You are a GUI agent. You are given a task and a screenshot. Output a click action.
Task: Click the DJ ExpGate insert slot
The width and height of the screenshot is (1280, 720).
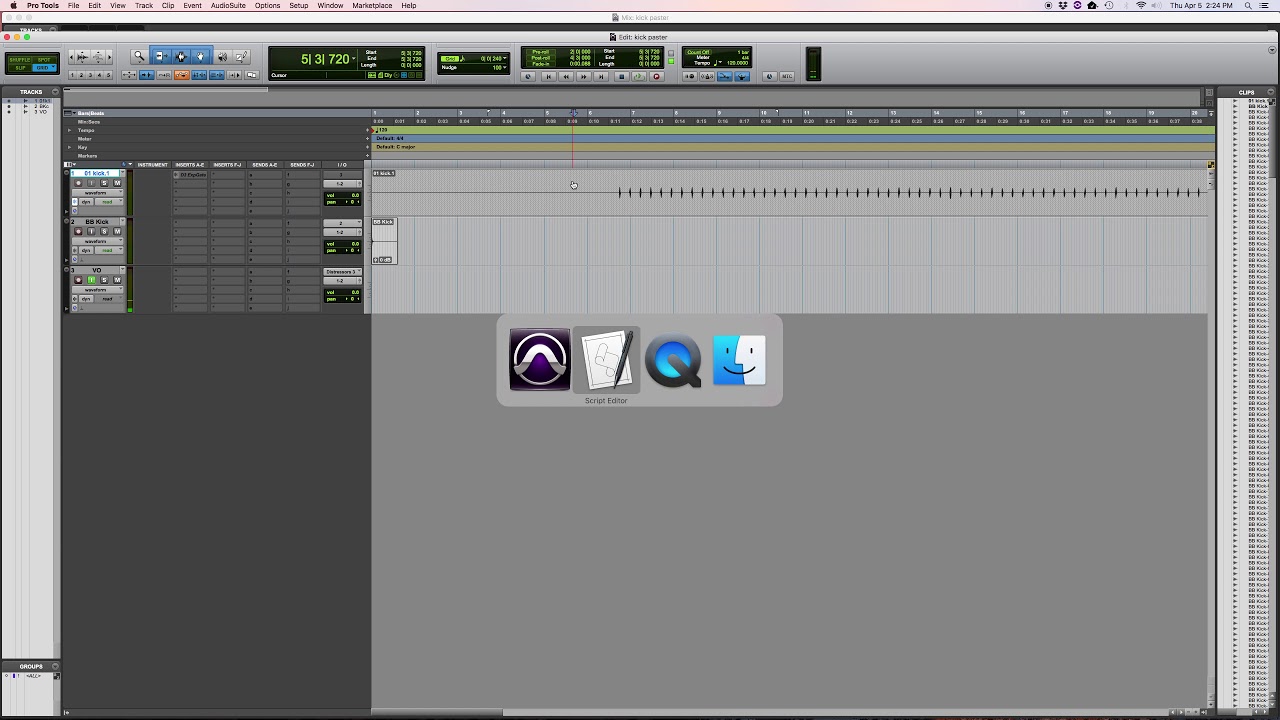190,175
